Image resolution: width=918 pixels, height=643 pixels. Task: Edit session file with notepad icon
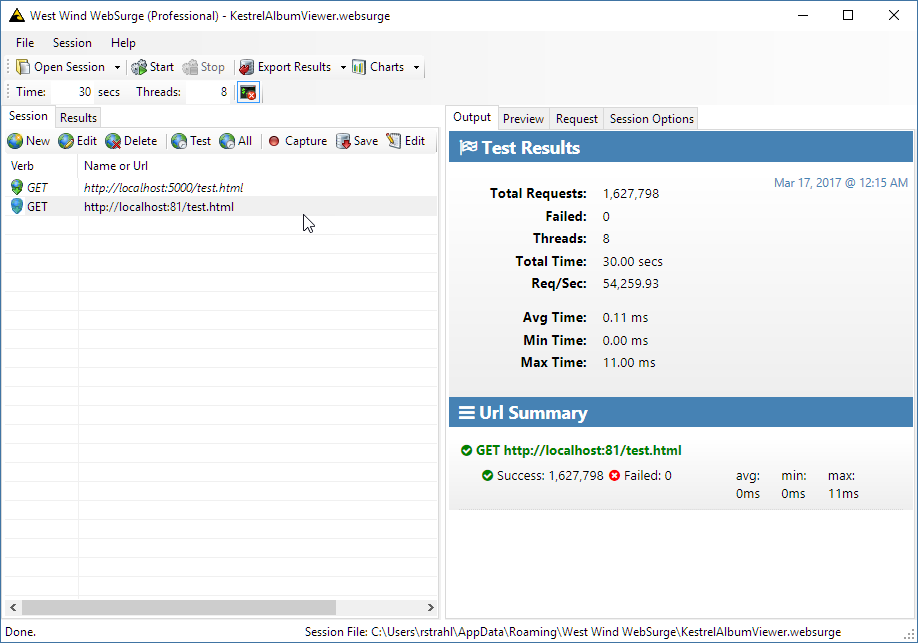click(x=406, y=141)
